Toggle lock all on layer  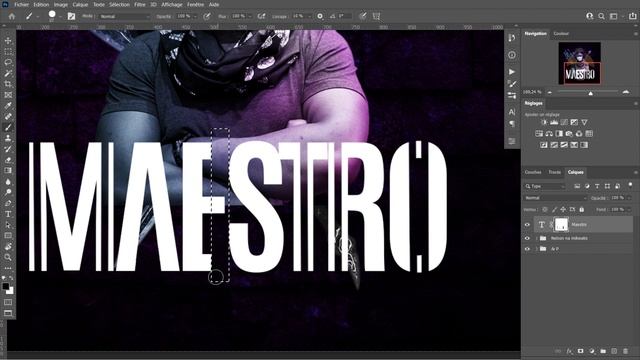coord(582,209)
